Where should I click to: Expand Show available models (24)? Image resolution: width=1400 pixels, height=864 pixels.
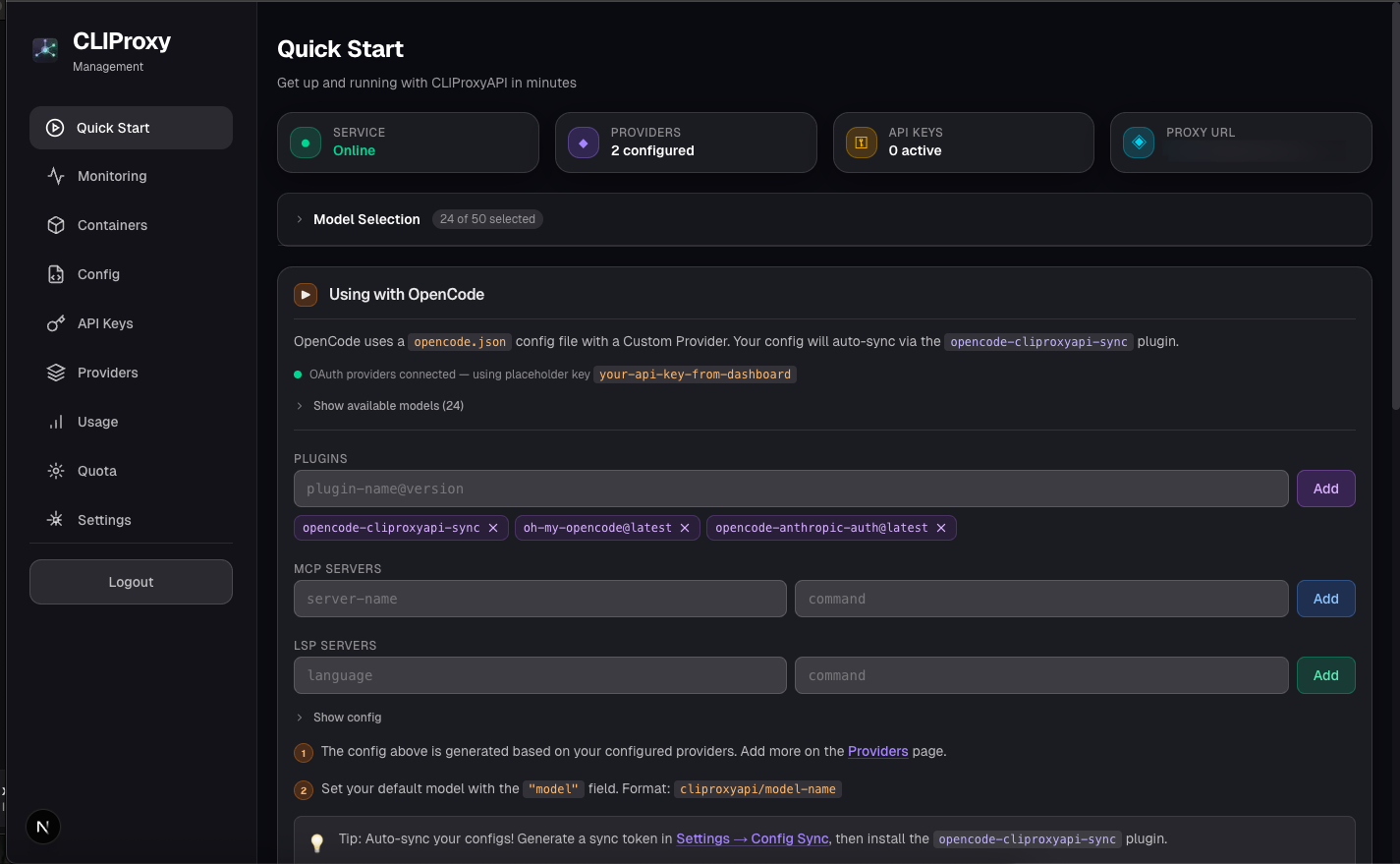(x=379, y=406)
